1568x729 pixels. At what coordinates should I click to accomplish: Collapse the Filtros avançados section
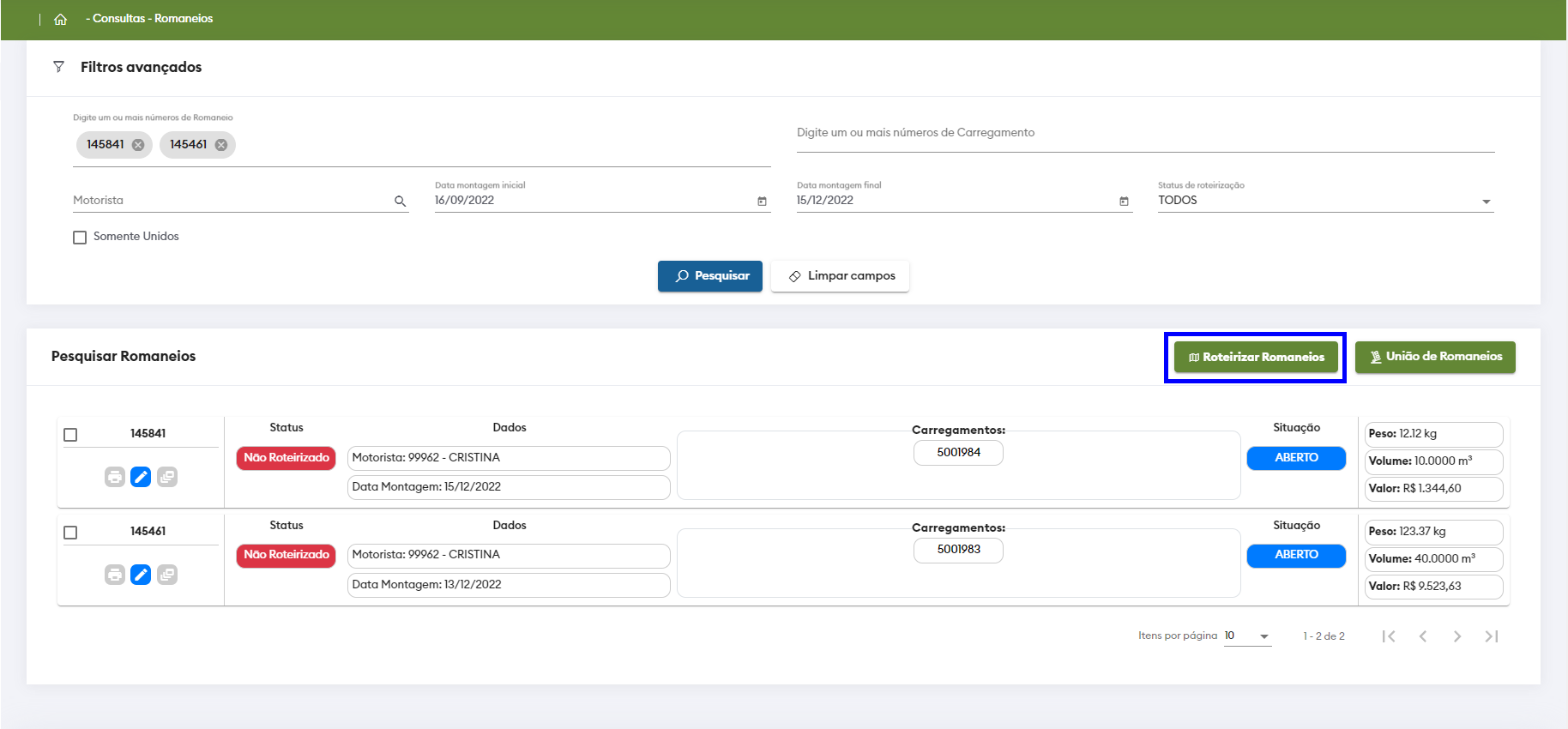(x=141, y=67)
